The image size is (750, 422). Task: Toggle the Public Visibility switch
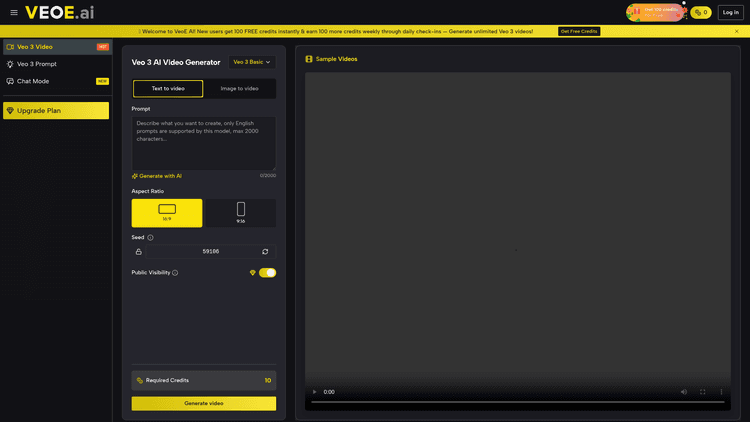tap(267, 273)
